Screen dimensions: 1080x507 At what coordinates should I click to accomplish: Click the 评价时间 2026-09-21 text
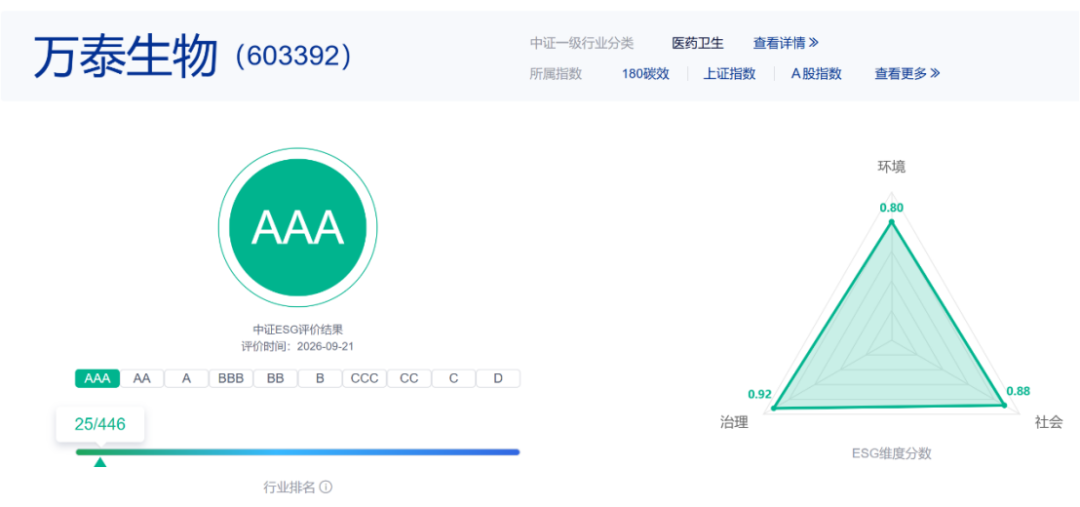point(298,346)
